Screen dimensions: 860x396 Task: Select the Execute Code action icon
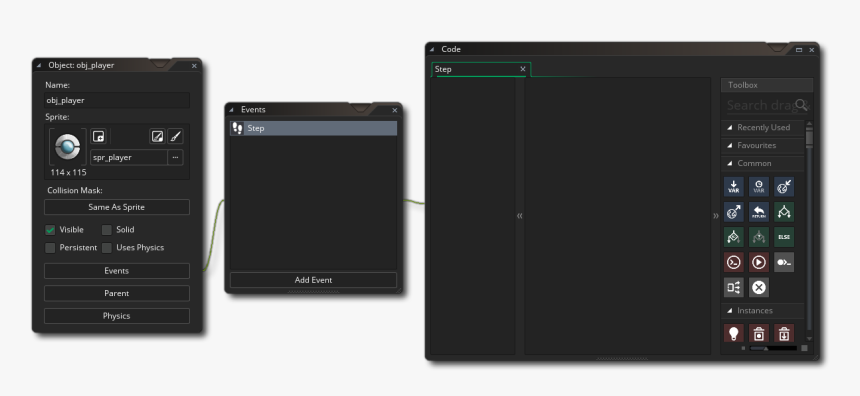733,262
